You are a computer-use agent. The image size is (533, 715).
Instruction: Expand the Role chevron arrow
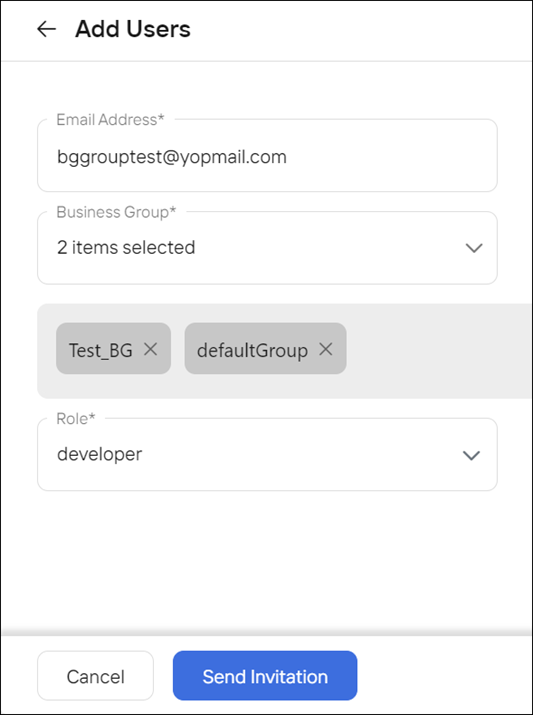pos(471,455)
